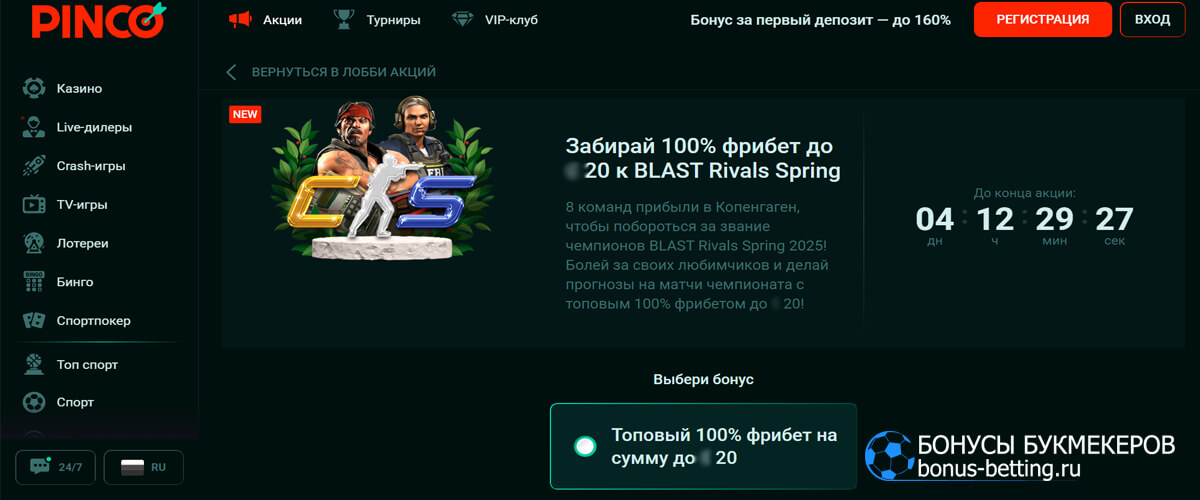Open the Турниры menu item
This screenshot has height=500, width=1200.
[376, 19]
